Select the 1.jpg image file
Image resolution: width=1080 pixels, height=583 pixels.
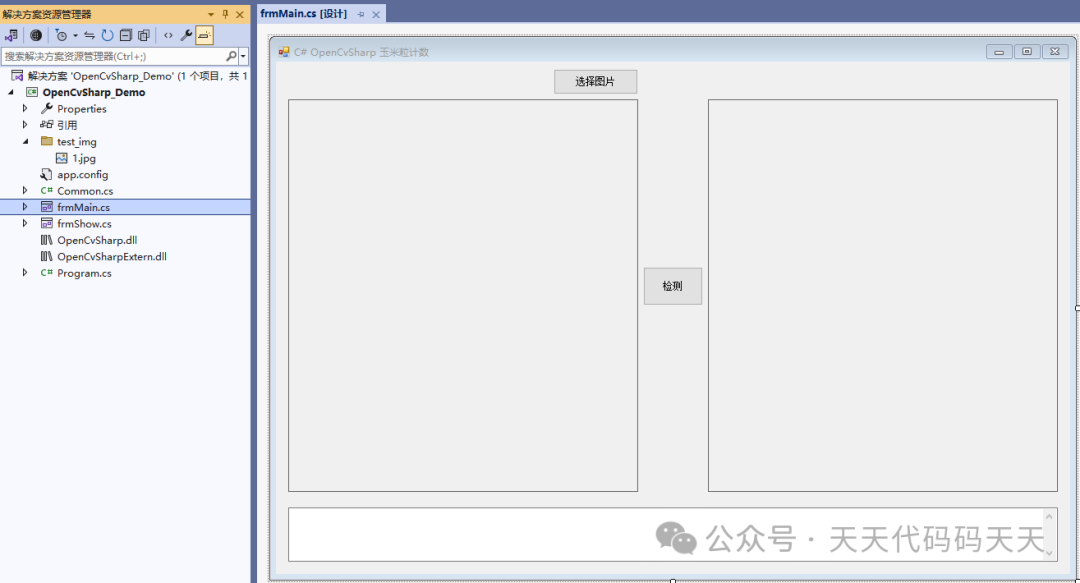click(x=84, y=158)
